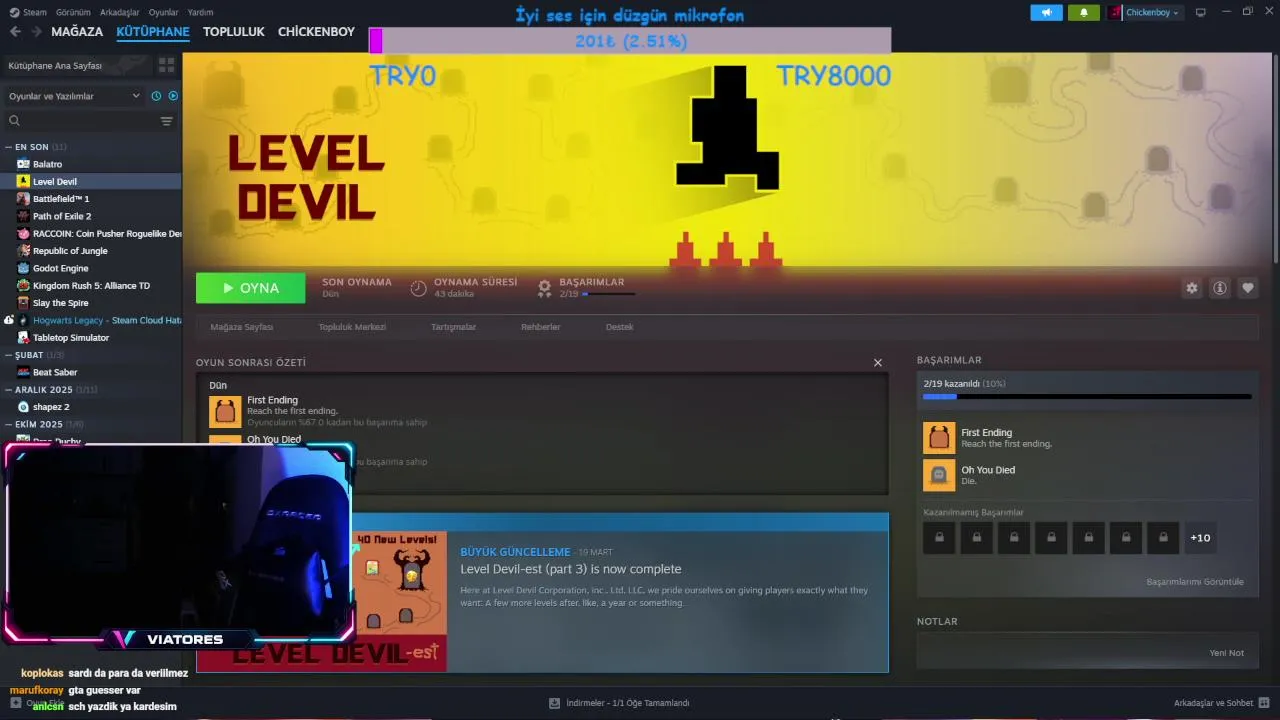Open game settings gear for Level Devil
This screenshot has width=1280, height=720.
click(x=1191, y=288)
